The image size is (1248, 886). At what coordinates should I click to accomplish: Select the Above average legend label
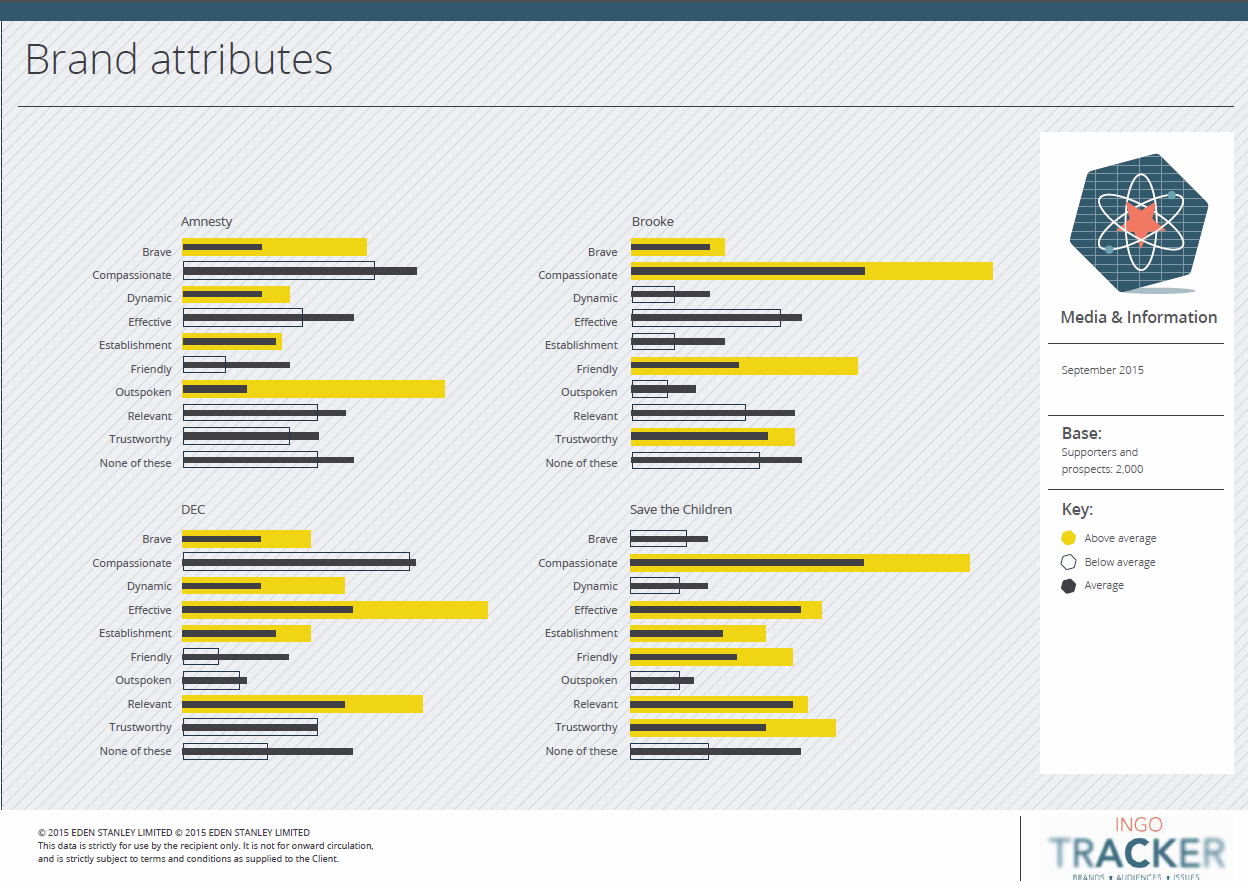[1120, 538]
